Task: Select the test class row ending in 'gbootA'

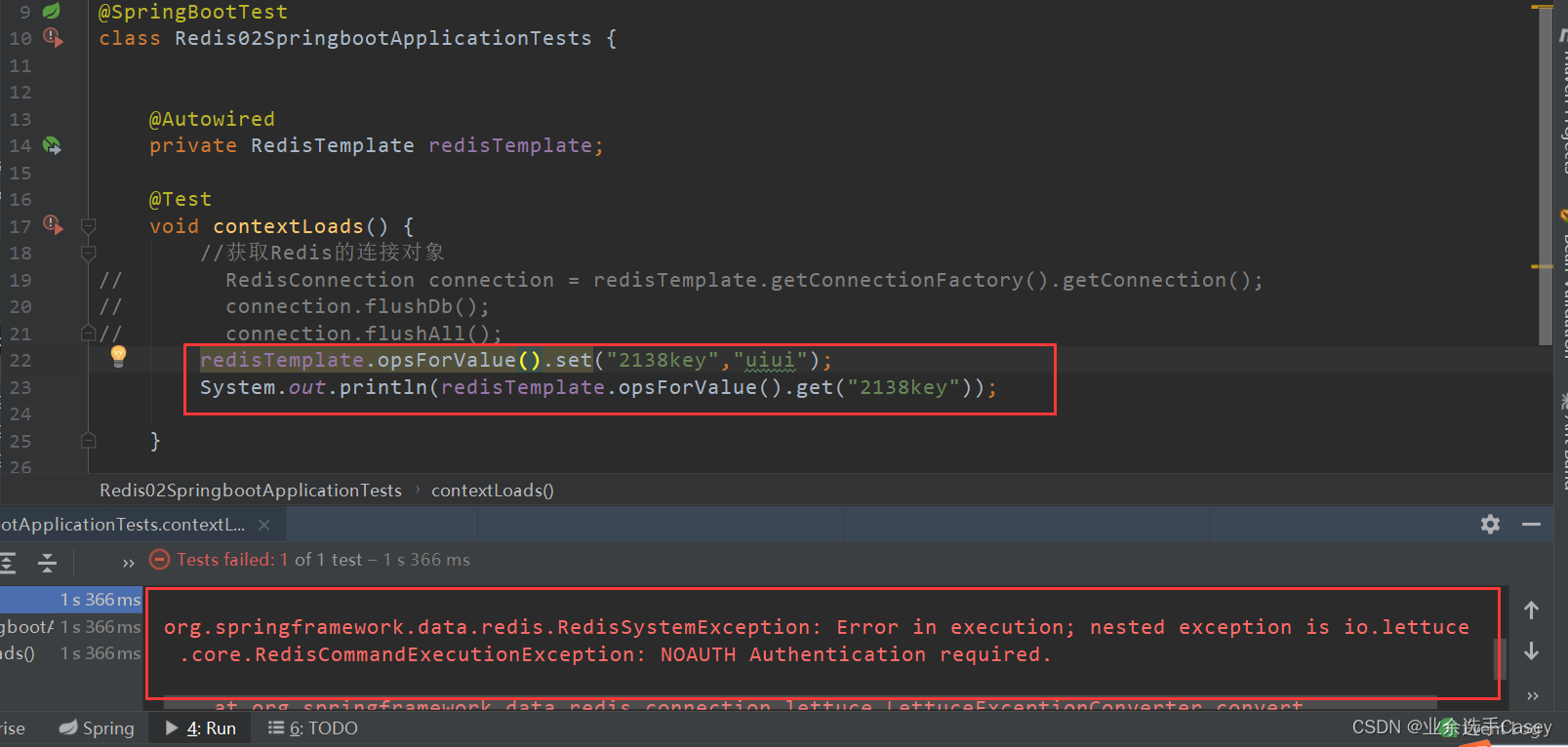Action: 71,626
